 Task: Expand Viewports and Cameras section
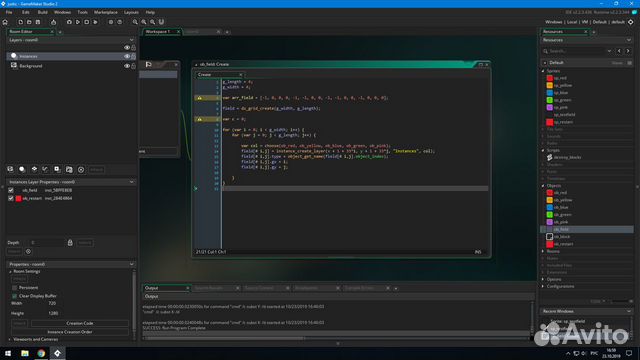[x=10, y=339]
